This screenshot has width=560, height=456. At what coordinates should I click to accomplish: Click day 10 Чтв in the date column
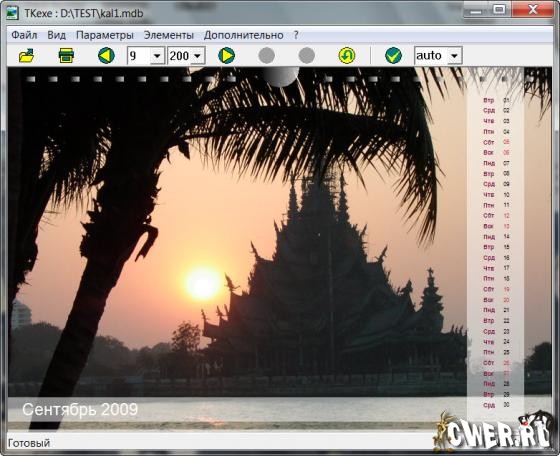coord(496,195)
